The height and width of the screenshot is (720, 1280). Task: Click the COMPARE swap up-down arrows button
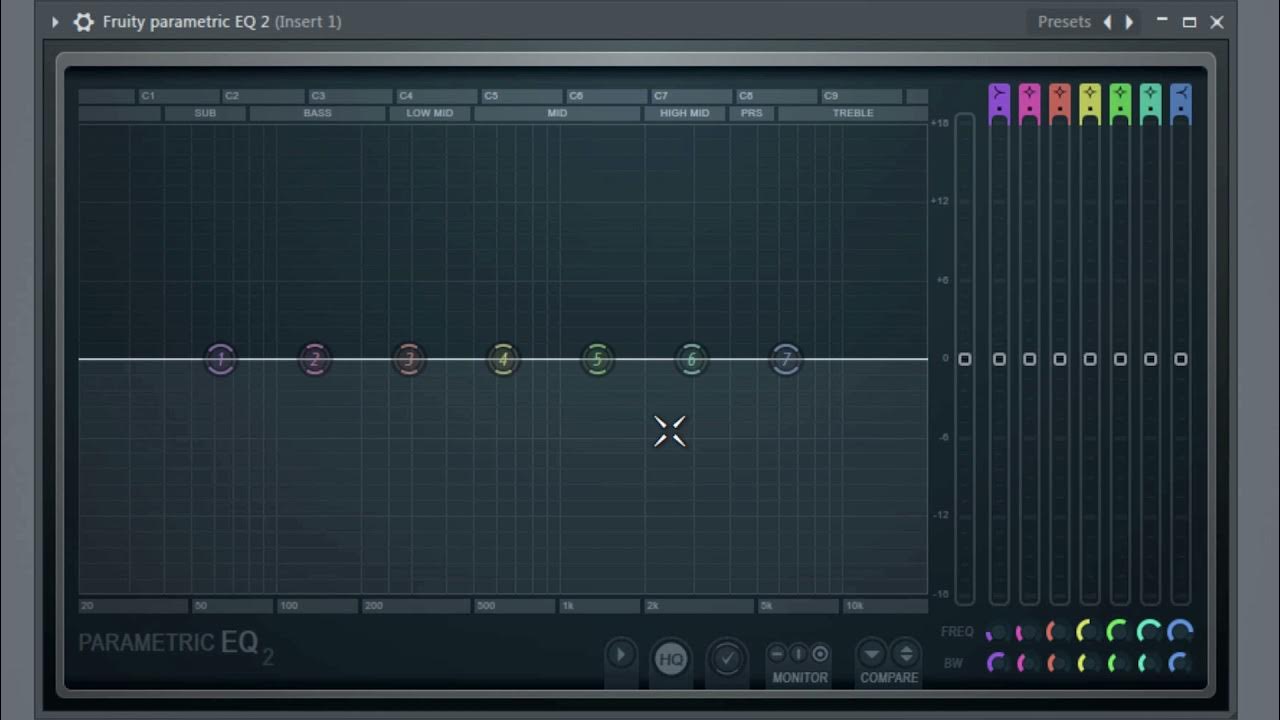tap(906, 654)
